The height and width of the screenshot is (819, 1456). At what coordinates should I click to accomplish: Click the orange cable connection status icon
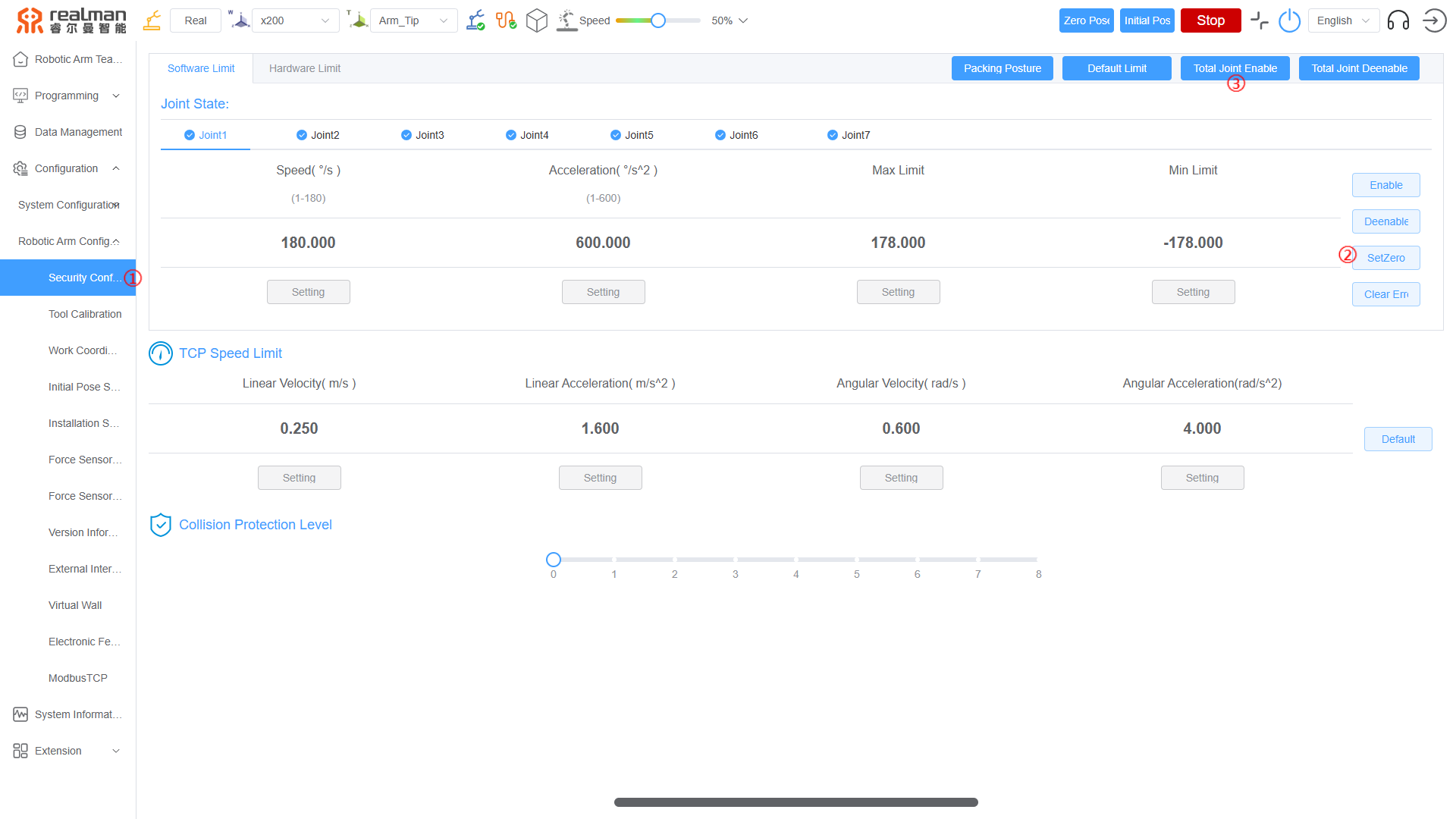(x=506, y=20)
